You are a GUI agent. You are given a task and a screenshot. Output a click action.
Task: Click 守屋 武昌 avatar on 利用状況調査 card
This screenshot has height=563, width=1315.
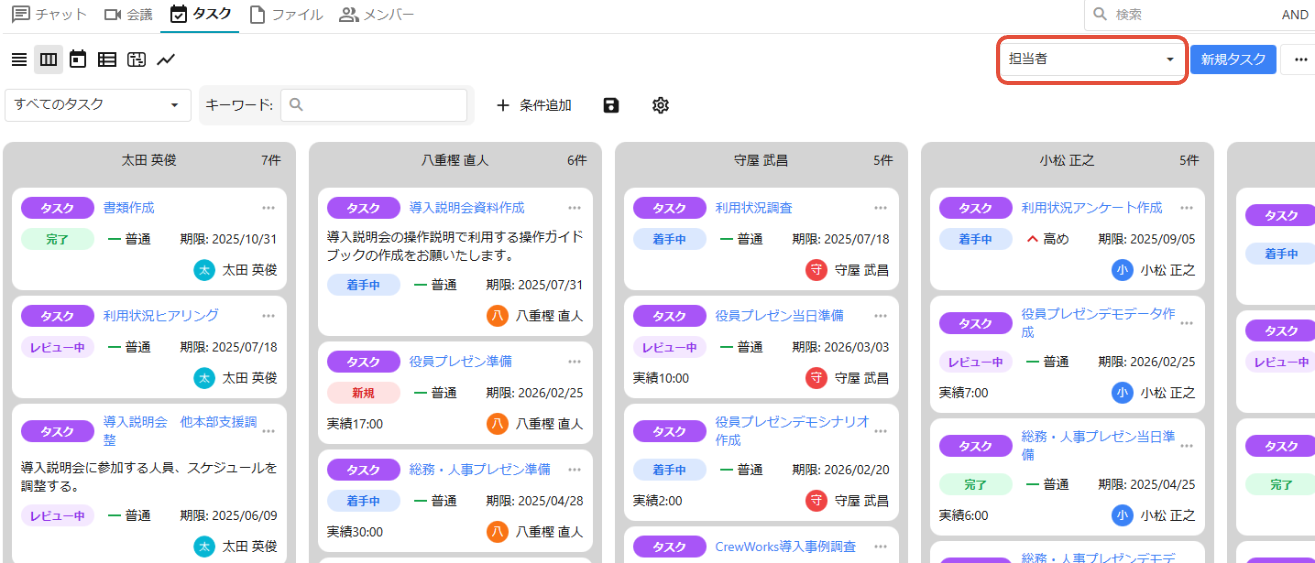tap(816, 270)
